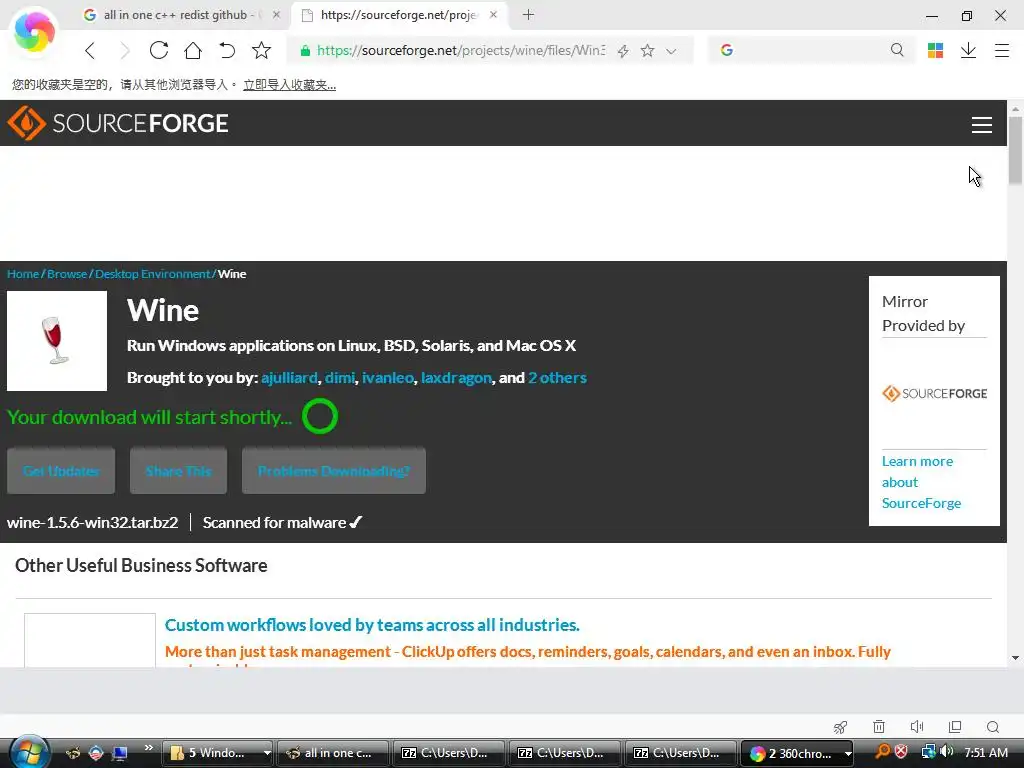Close the 'all in one c++ redist github' tab
1024x768 pixels.
click(276, 14)
